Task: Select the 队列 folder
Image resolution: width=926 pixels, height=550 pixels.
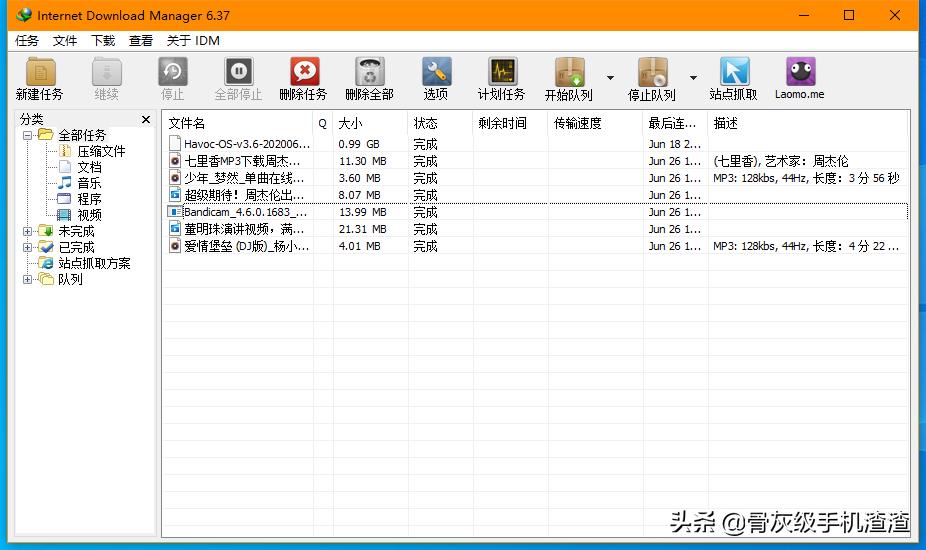Action: click(70, 279)
